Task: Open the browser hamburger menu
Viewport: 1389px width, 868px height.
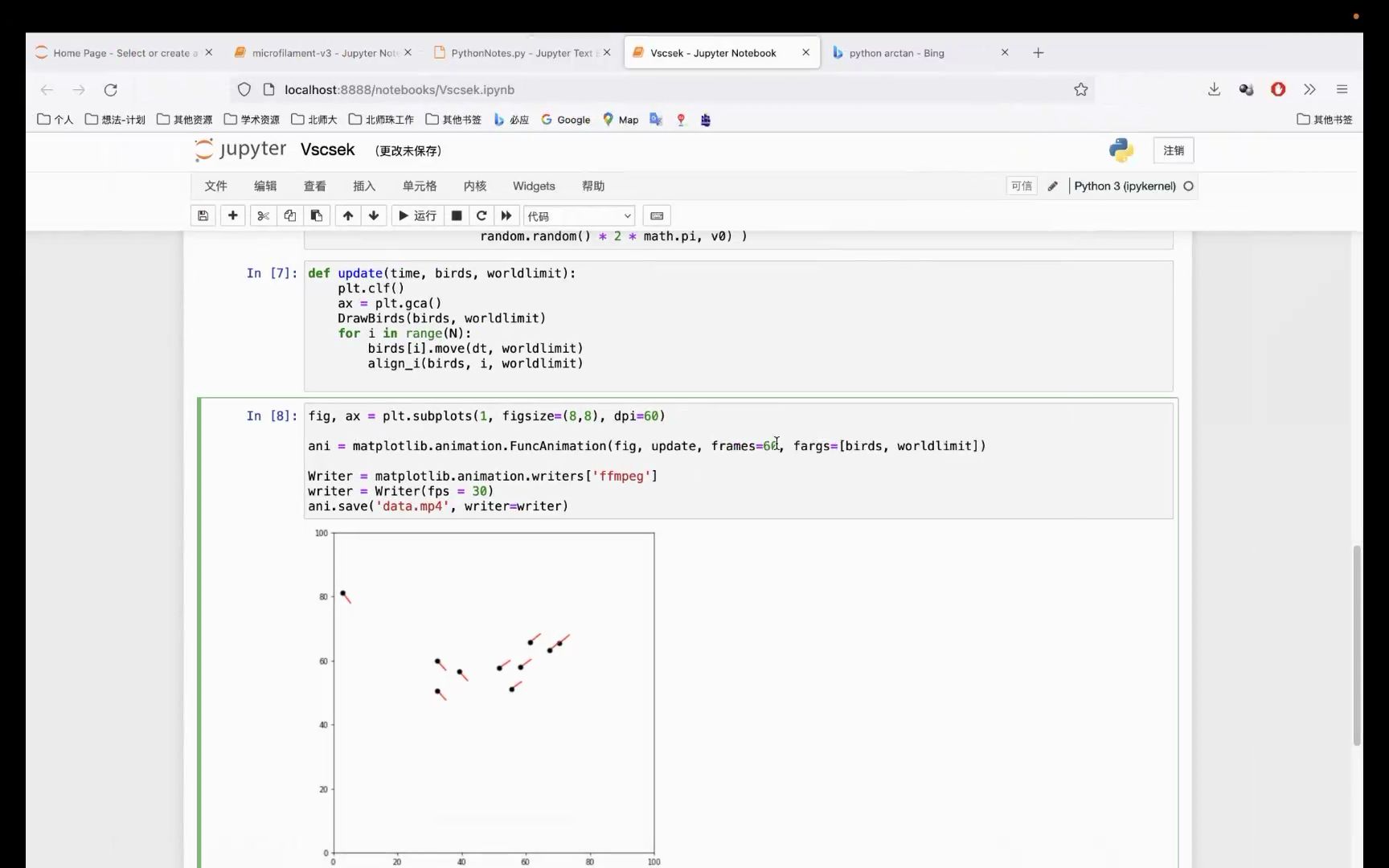Action: 1342,89
